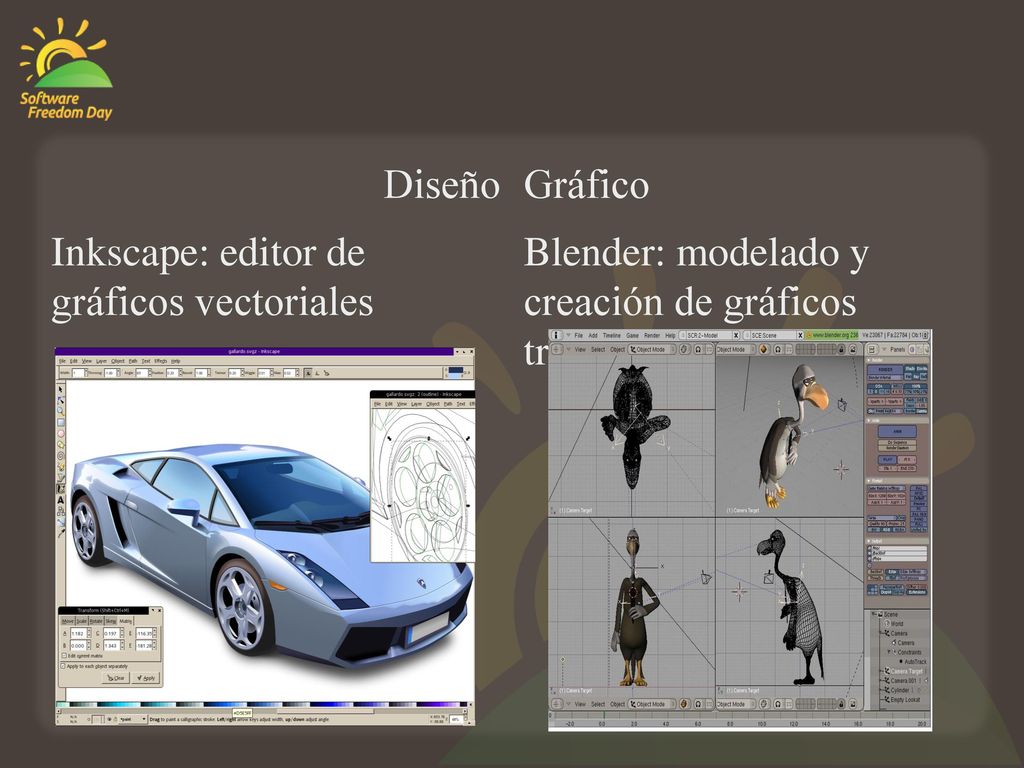Image resolution: width=1024 pixels, height=768 pixels.
Task: Check 'Apply to each object separately'
Action: tap(63, 666)
